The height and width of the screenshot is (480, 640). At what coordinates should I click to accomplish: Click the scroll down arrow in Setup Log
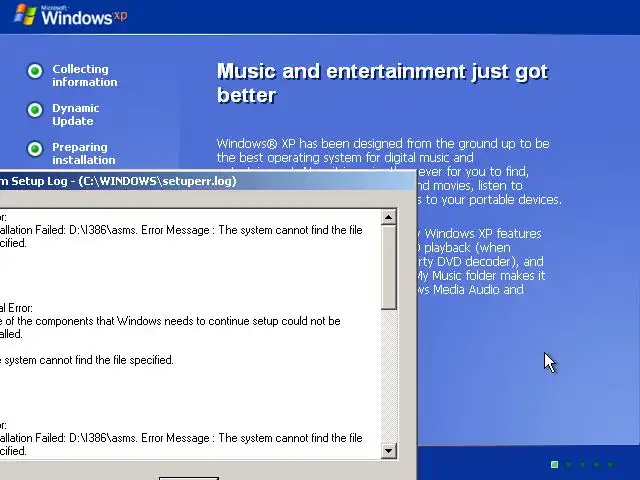pyautogui.click(x=389, y=451)
